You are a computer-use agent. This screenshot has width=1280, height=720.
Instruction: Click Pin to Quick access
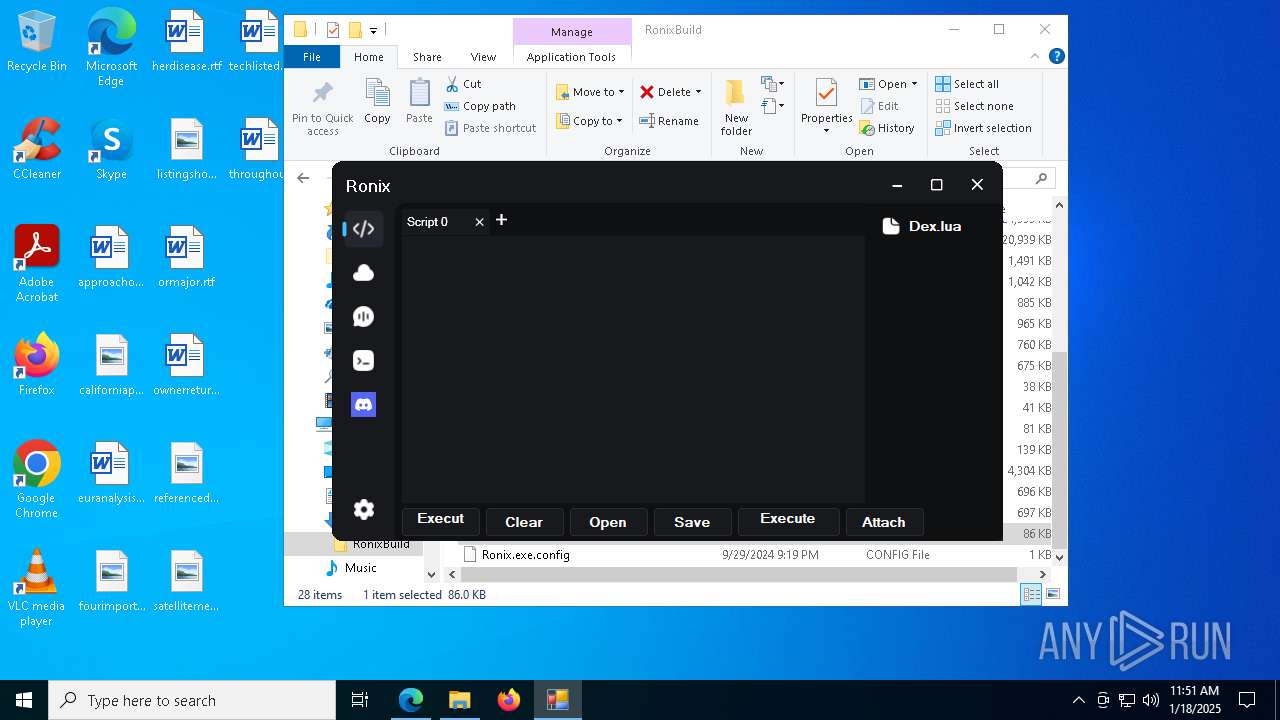[323, 109]
